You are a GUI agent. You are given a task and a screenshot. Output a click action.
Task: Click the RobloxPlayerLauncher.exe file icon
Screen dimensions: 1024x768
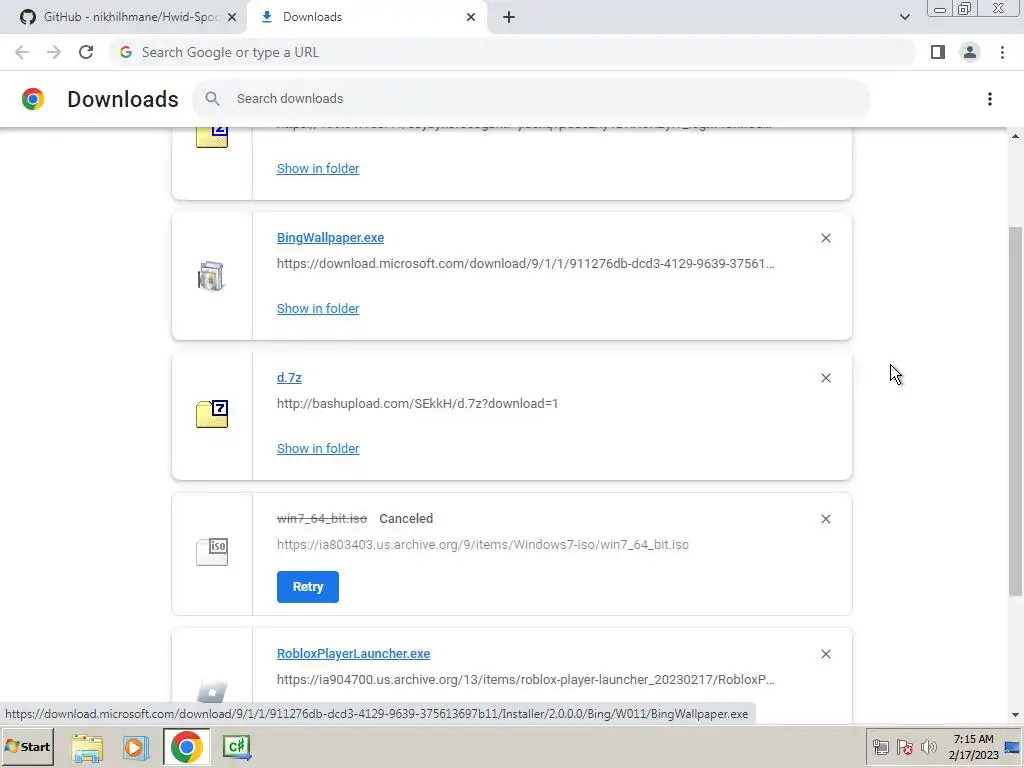point(212,691)
